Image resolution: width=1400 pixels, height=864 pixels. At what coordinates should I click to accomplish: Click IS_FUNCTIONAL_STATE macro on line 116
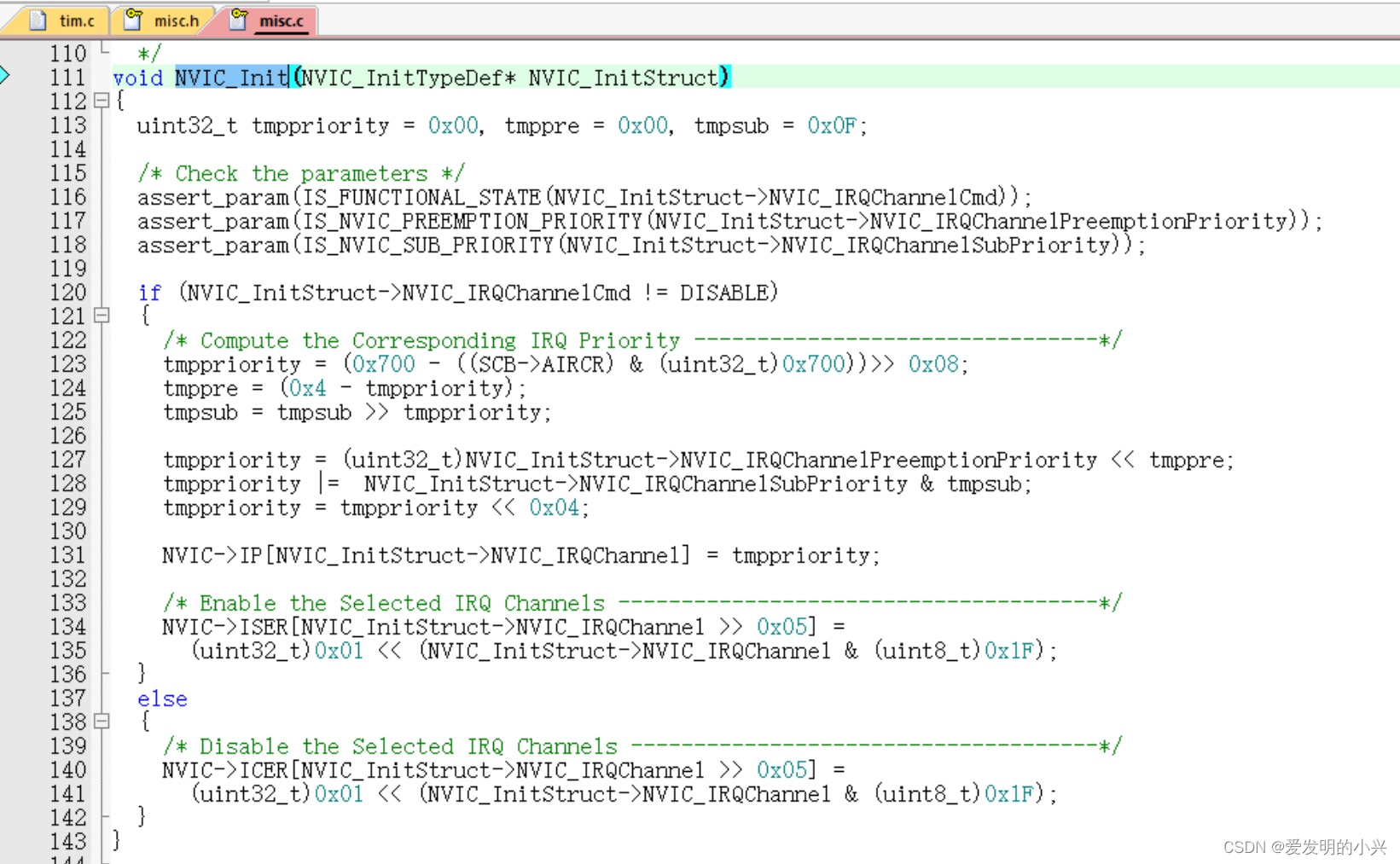(422, 197)
